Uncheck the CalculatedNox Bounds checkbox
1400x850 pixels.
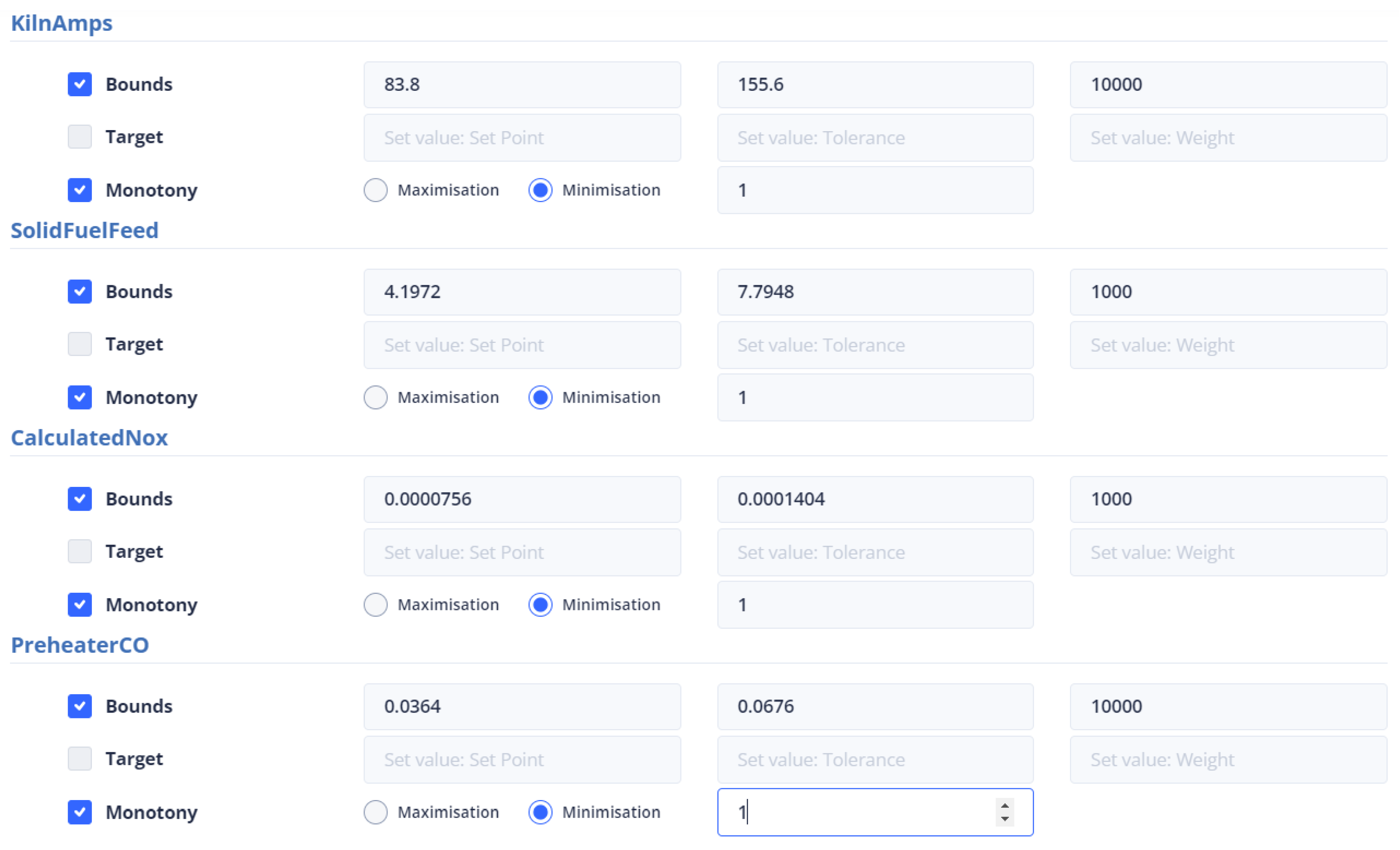[79, 499]
